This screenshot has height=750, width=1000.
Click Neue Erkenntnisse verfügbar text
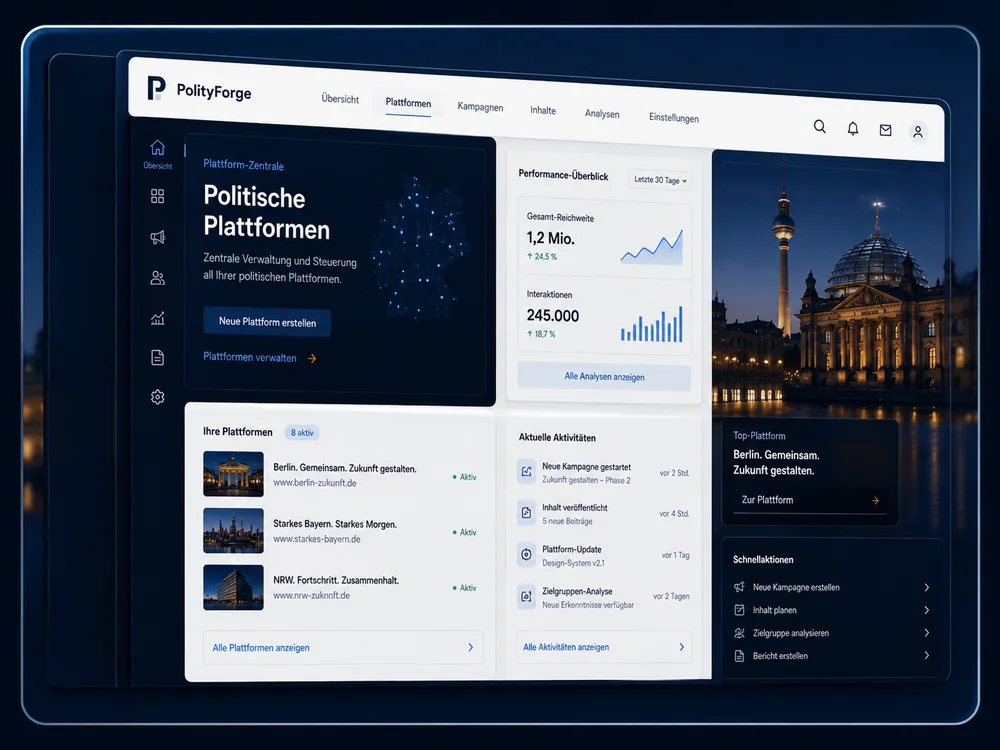coord(588,605)
